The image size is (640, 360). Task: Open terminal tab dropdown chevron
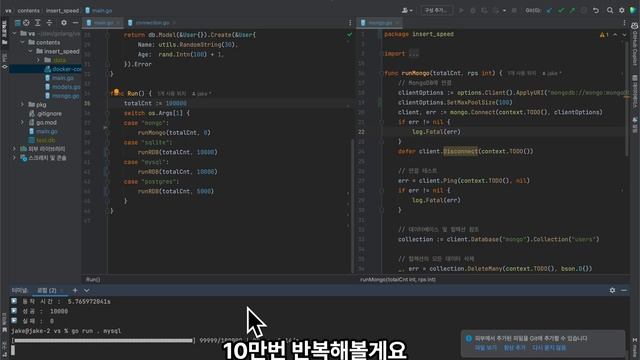pos(87,290)
